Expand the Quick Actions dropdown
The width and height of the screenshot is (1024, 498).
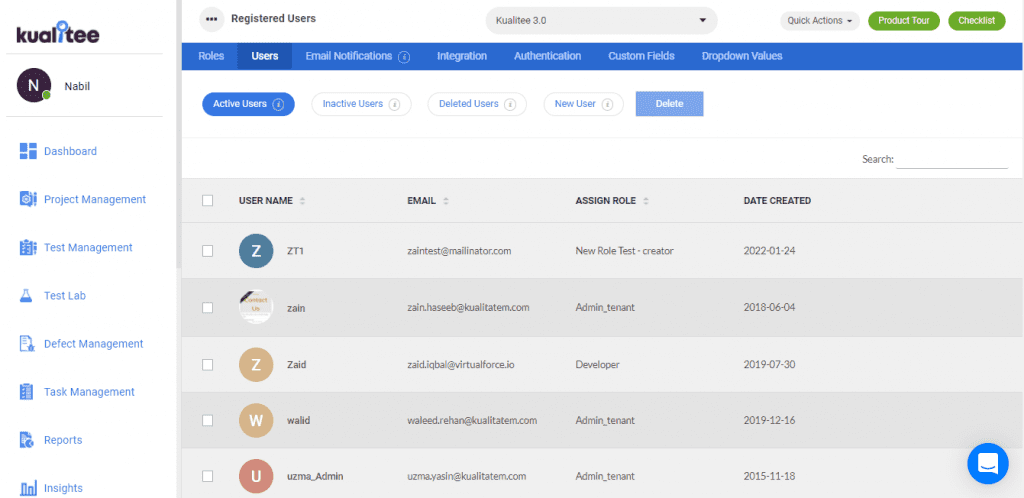pos(820,20)
